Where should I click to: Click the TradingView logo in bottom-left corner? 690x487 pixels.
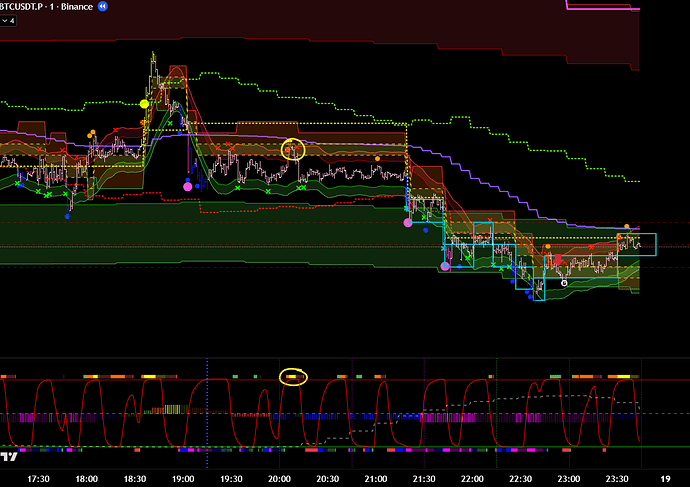9,457
